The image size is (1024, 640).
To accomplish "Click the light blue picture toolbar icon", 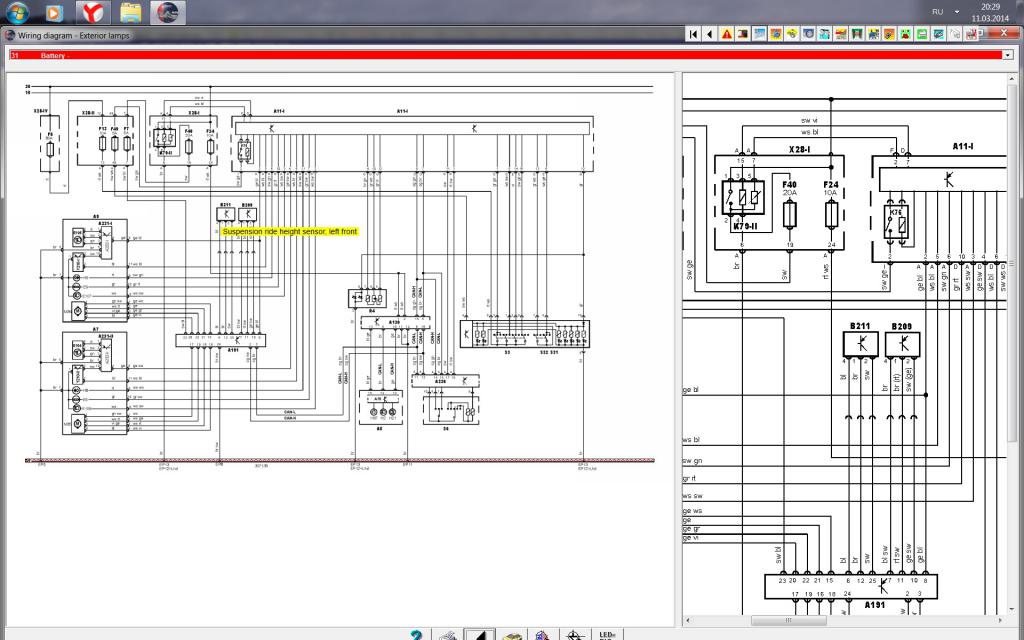I will pyautogui.click(x=759, y=34).
